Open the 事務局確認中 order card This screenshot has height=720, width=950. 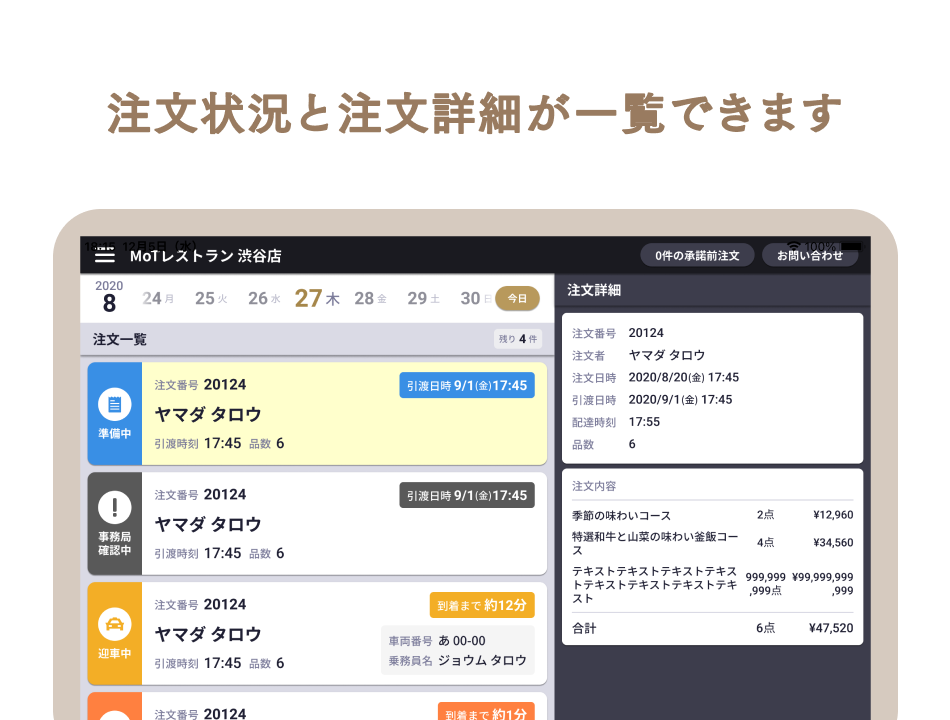point(317,524)
